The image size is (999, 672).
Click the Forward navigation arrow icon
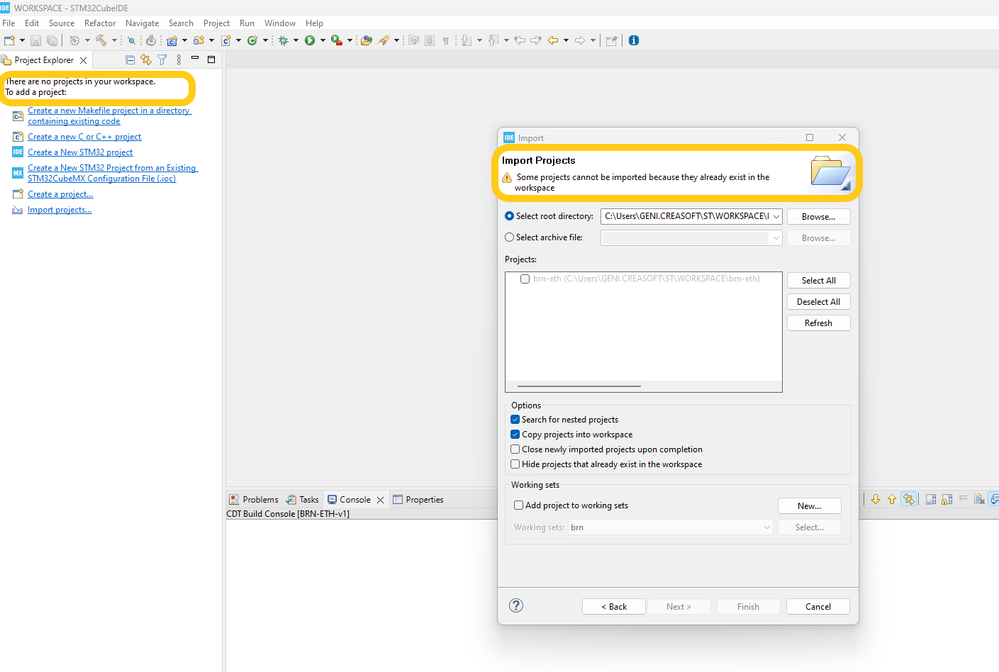pyautogui.click(x=580, y=40)
